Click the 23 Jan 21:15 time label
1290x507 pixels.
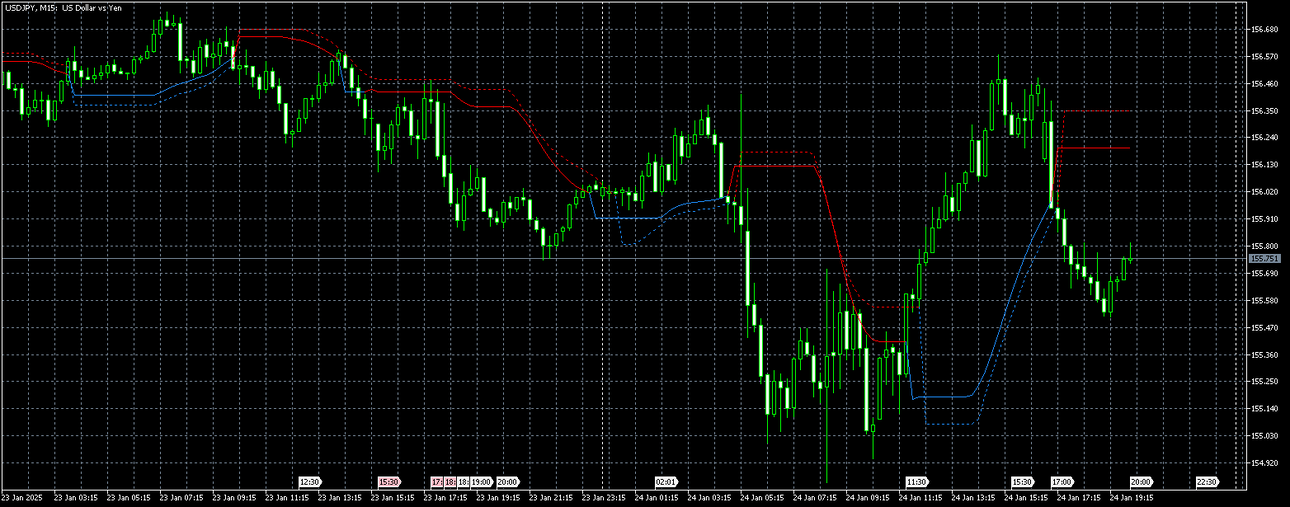point(551,496)
